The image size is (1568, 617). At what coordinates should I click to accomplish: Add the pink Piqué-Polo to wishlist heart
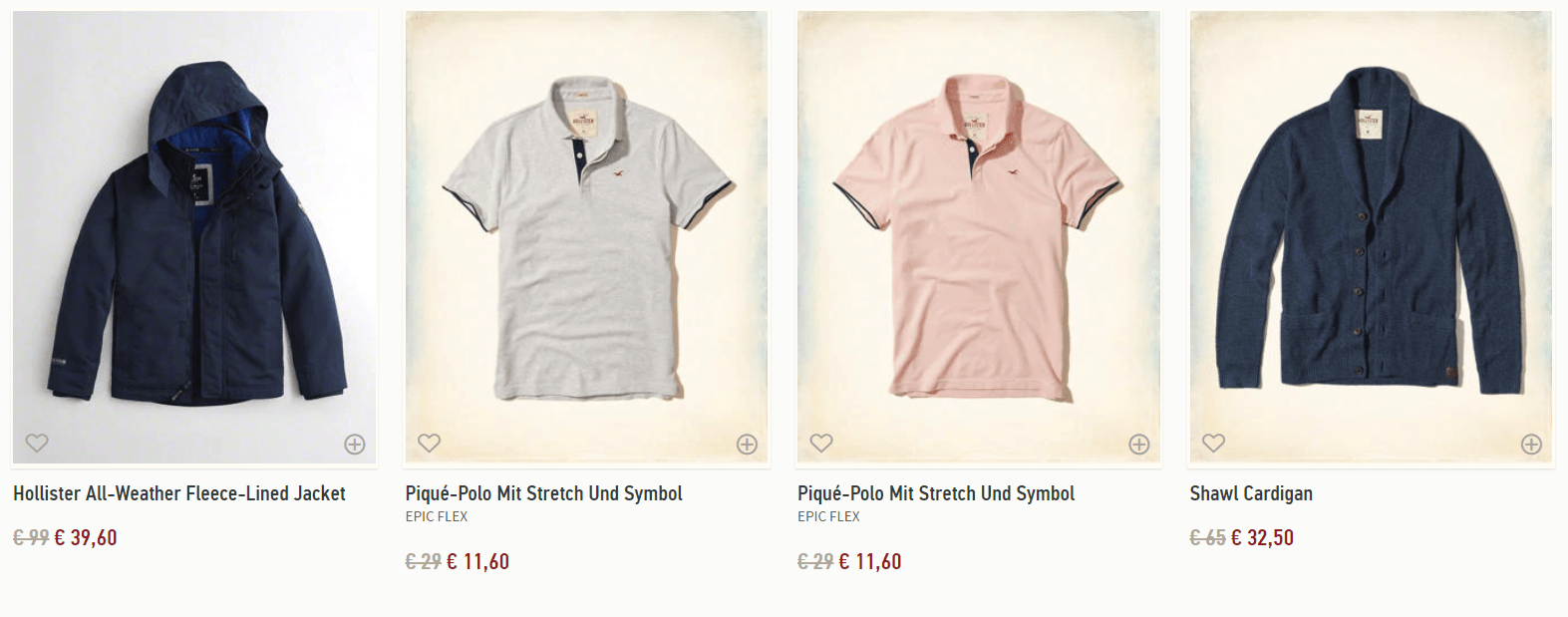pyautogui.click(x=821, y=443)
